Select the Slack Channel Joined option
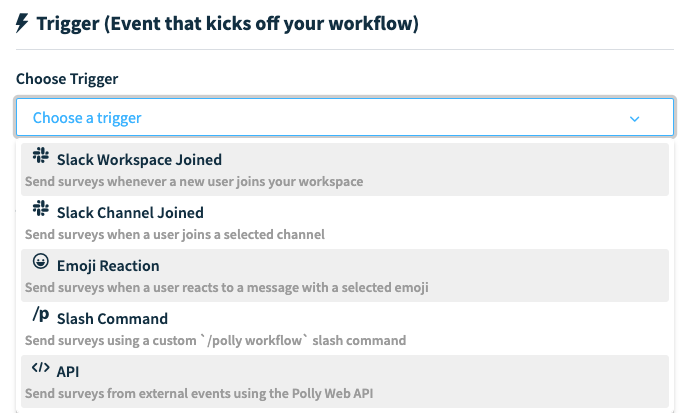Screen dimensions: 697x413 click(345, 222)
